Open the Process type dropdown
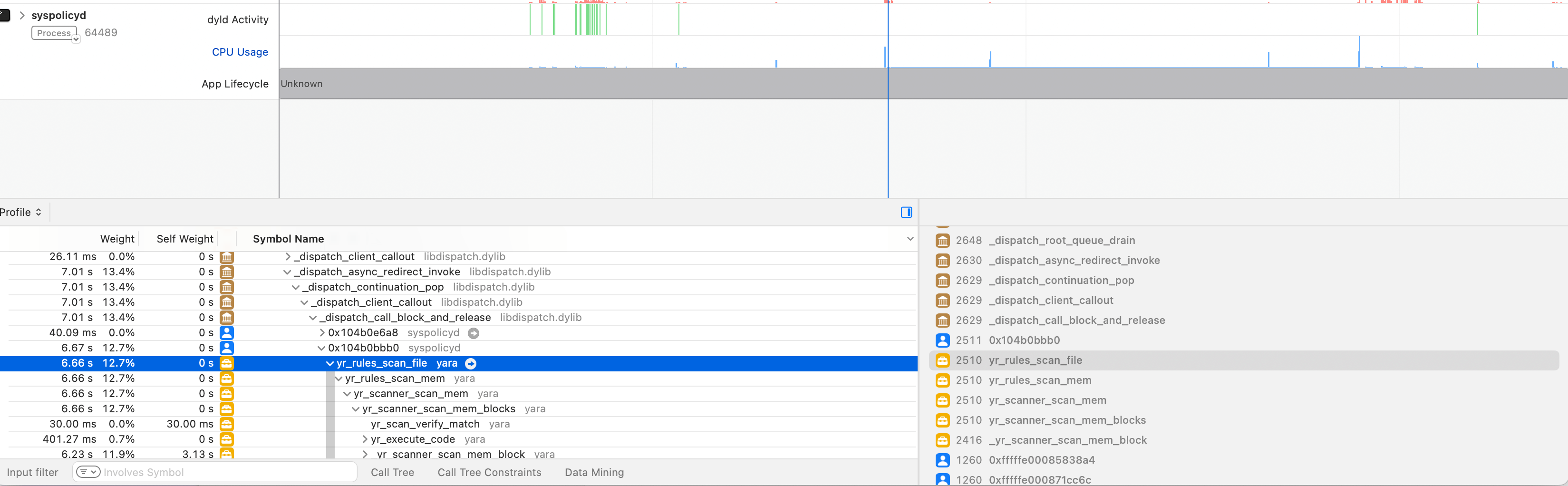 pos(55,33)
